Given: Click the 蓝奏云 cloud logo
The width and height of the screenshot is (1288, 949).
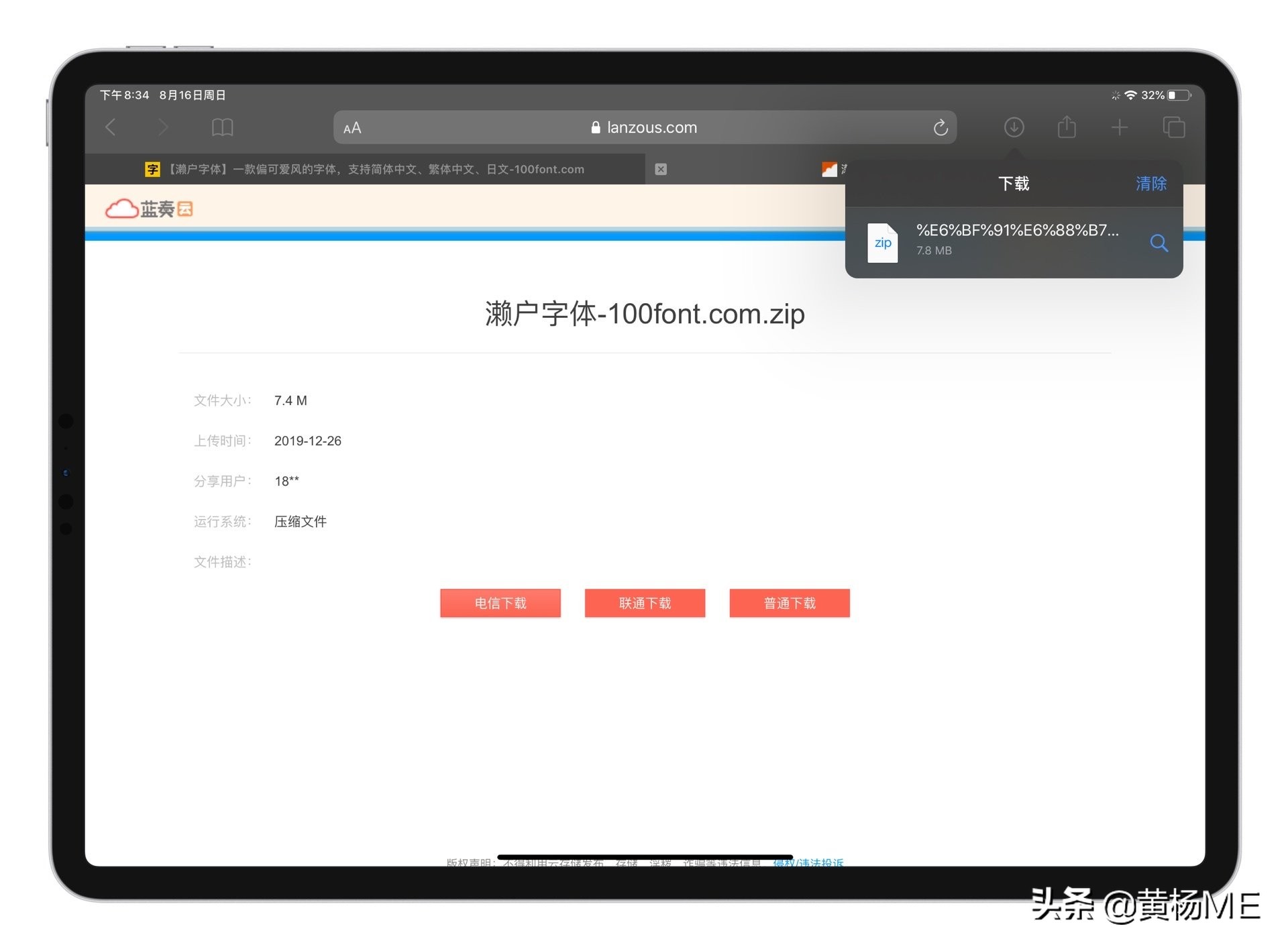Looking at the screenshot, I should click(149, 209).
